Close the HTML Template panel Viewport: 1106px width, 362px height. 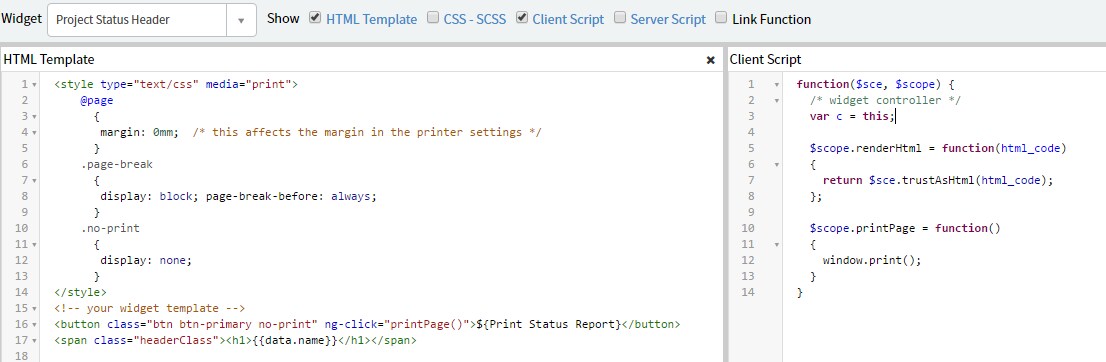[x=710, y=61]
